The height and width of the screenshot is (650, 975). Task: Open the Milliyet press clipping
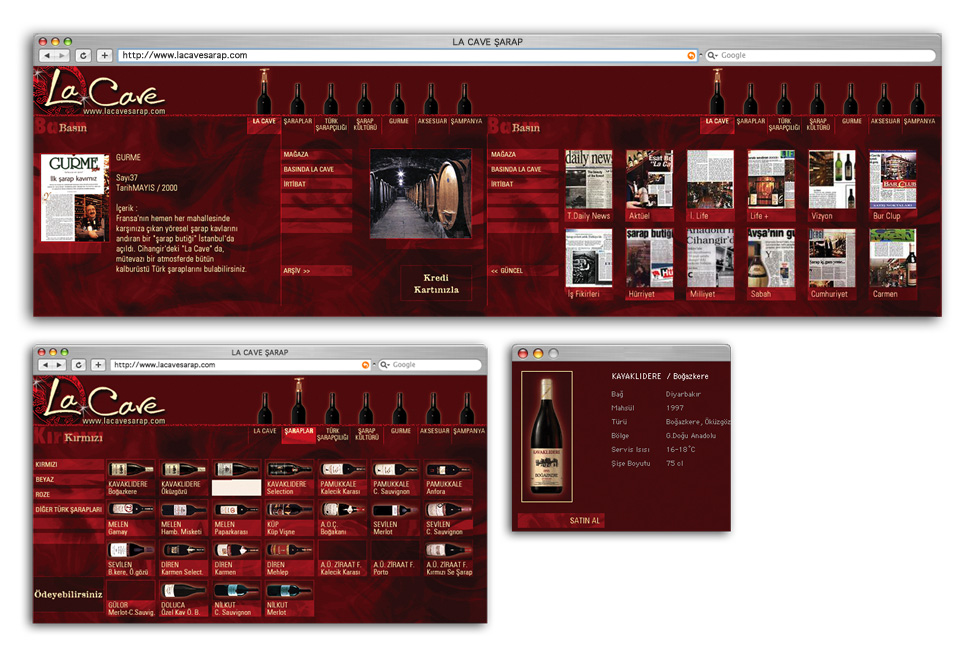coord(710,264)
